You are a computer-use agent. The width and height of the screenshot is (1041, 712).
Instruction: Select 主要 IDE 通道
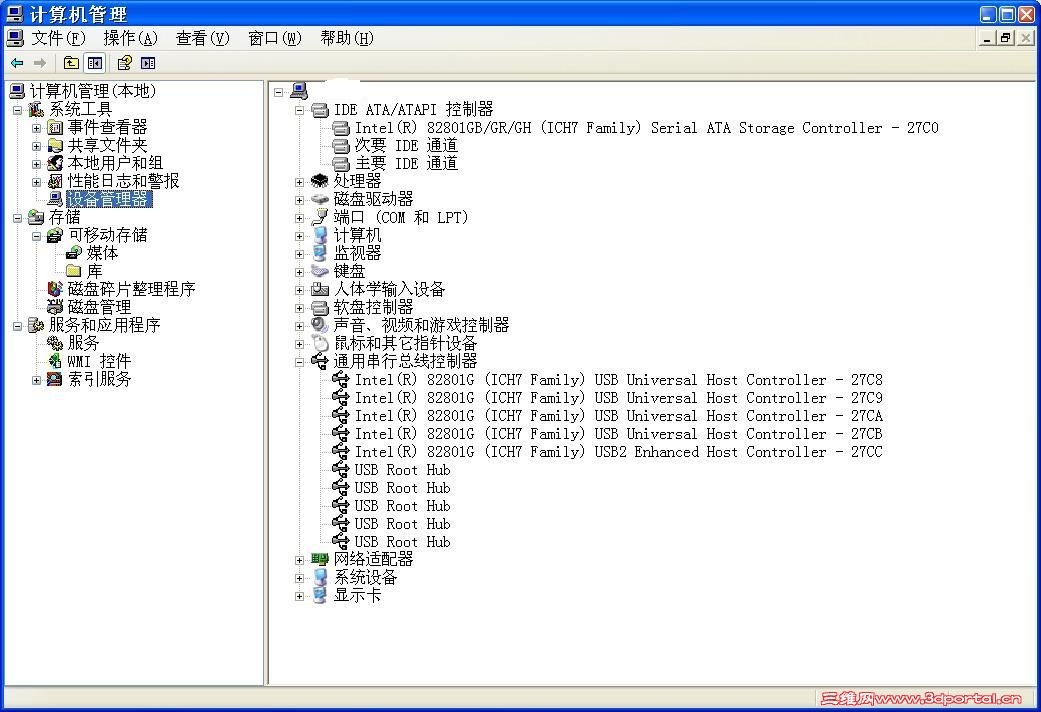tap(406, 163)
